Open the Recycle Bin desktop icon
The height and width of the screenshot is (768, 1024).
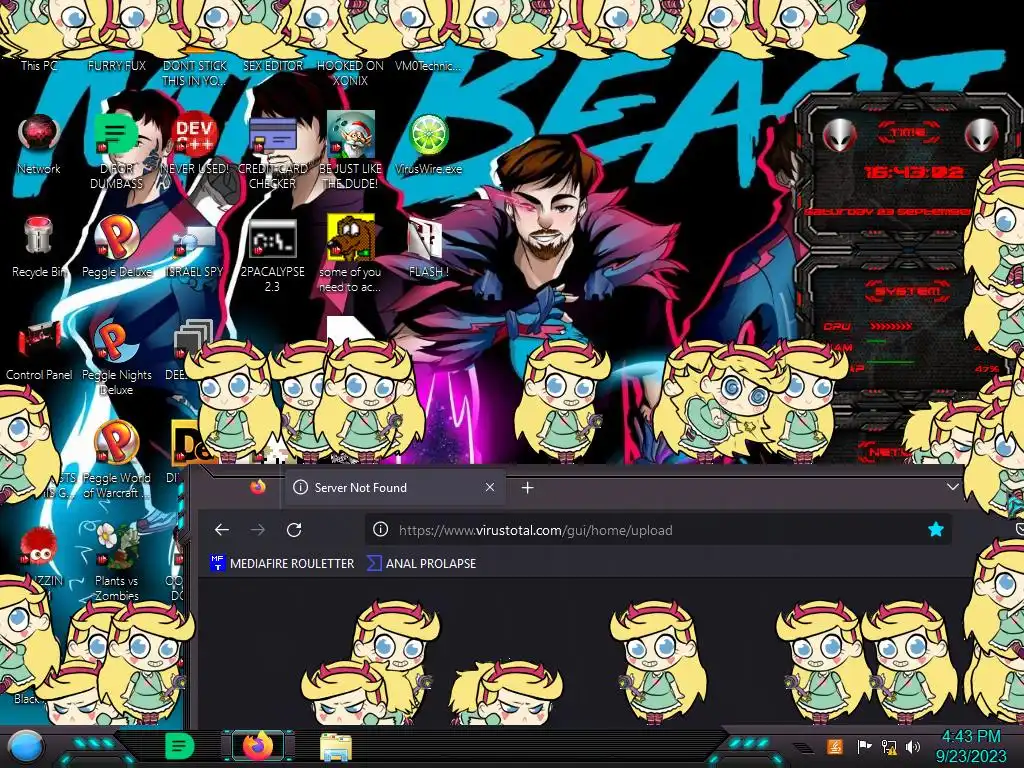(39, 246)
